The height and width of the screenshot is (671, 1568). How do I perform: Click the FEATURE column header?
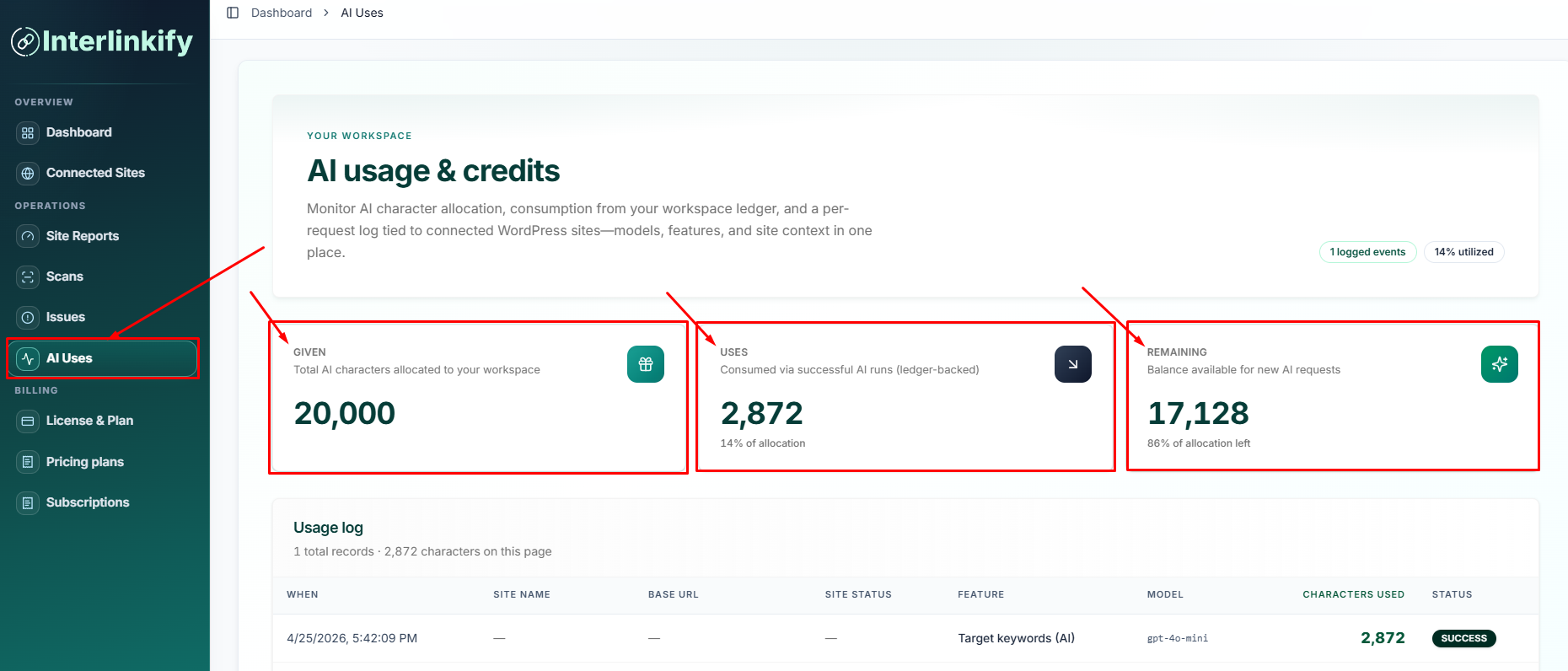tap(981, 594)
